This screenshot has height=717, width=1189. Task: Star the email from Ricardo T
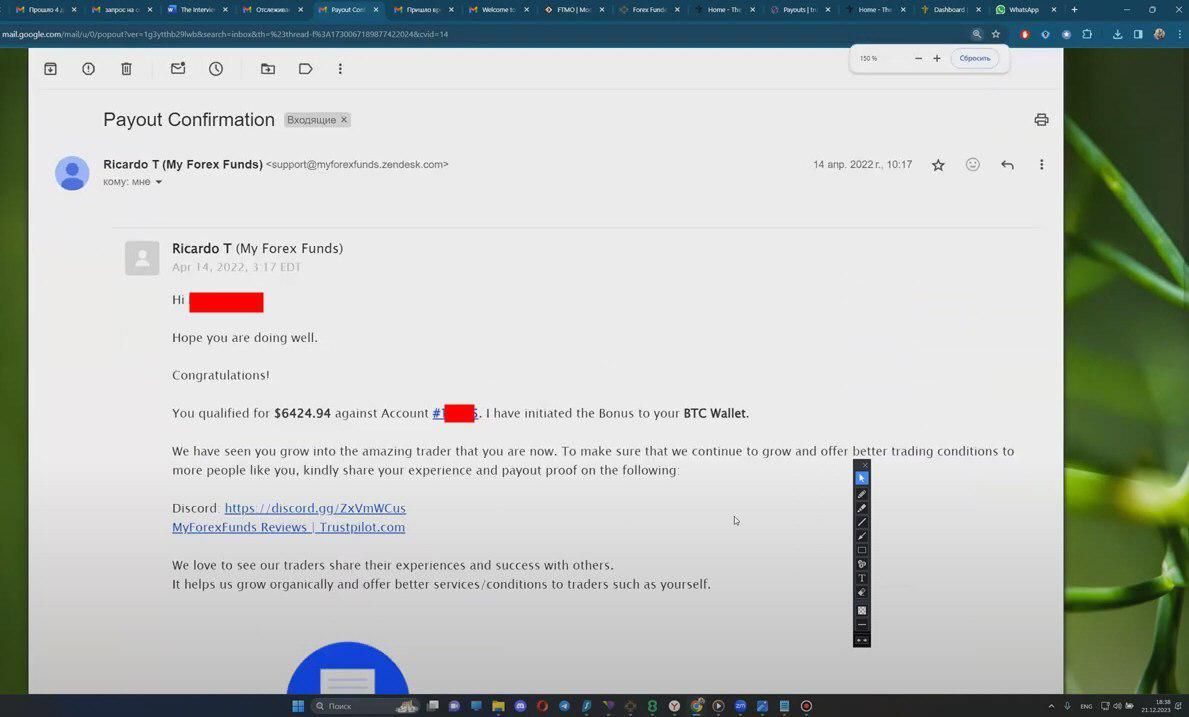tap(938, 165)
